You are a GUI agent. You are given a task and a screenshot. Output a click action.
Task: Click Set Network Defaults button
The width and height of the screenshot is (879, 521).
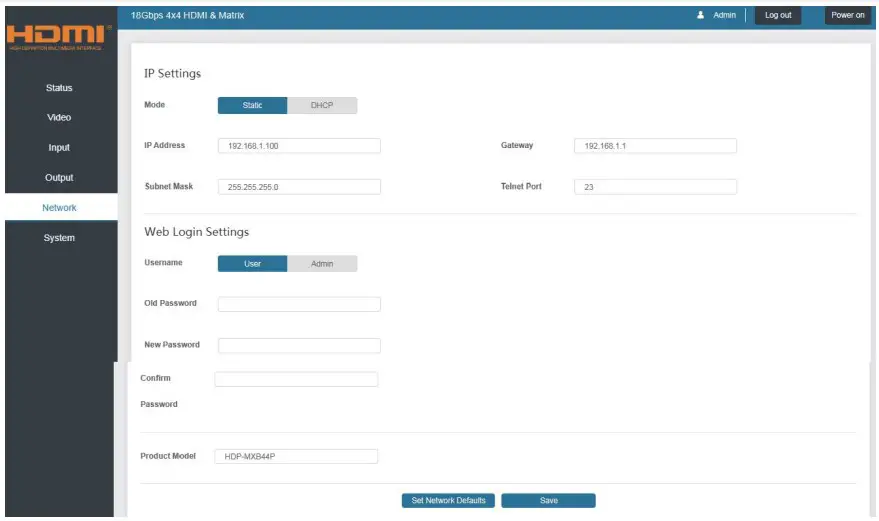point(448,500)
